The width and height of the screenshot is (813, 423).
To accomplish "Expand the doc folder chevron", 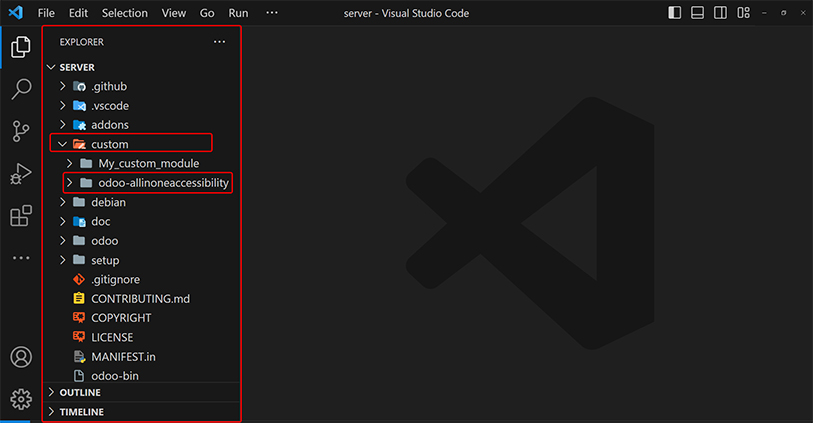I will click(x=62, y=221).
